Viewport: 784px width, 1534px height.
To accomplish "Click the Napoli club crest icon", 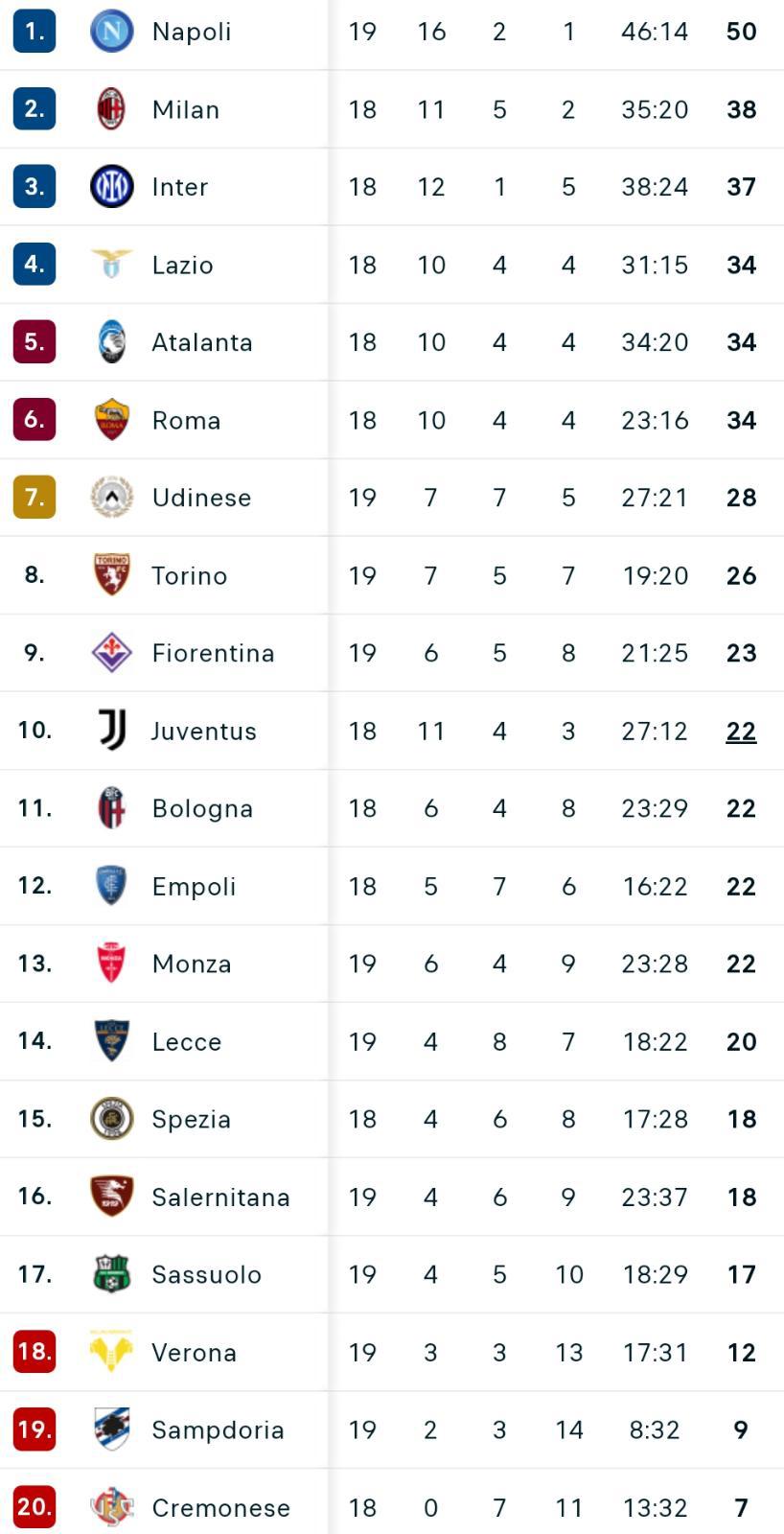I will click(111, 32).
